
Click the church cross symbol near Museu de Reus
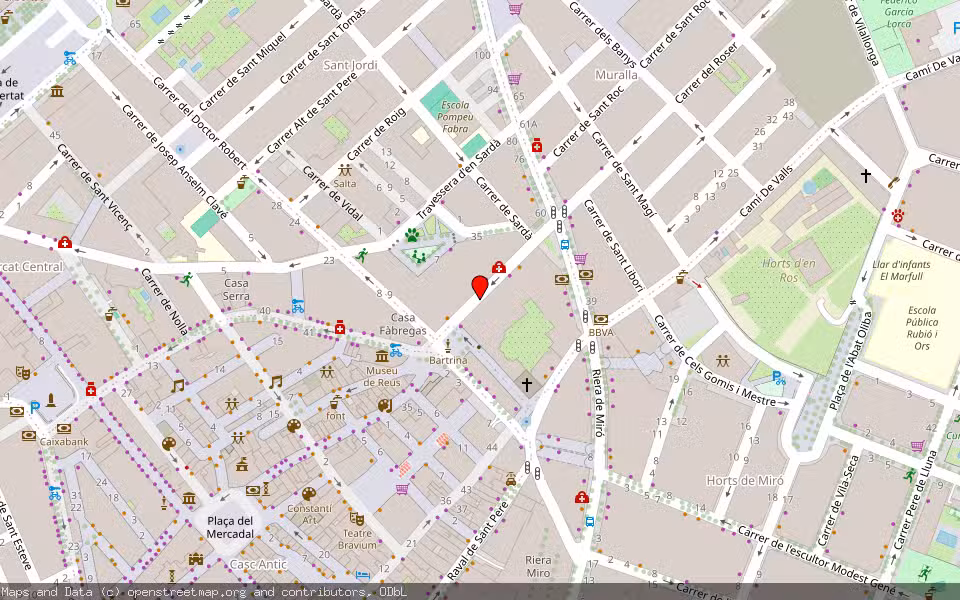[526, 384]
